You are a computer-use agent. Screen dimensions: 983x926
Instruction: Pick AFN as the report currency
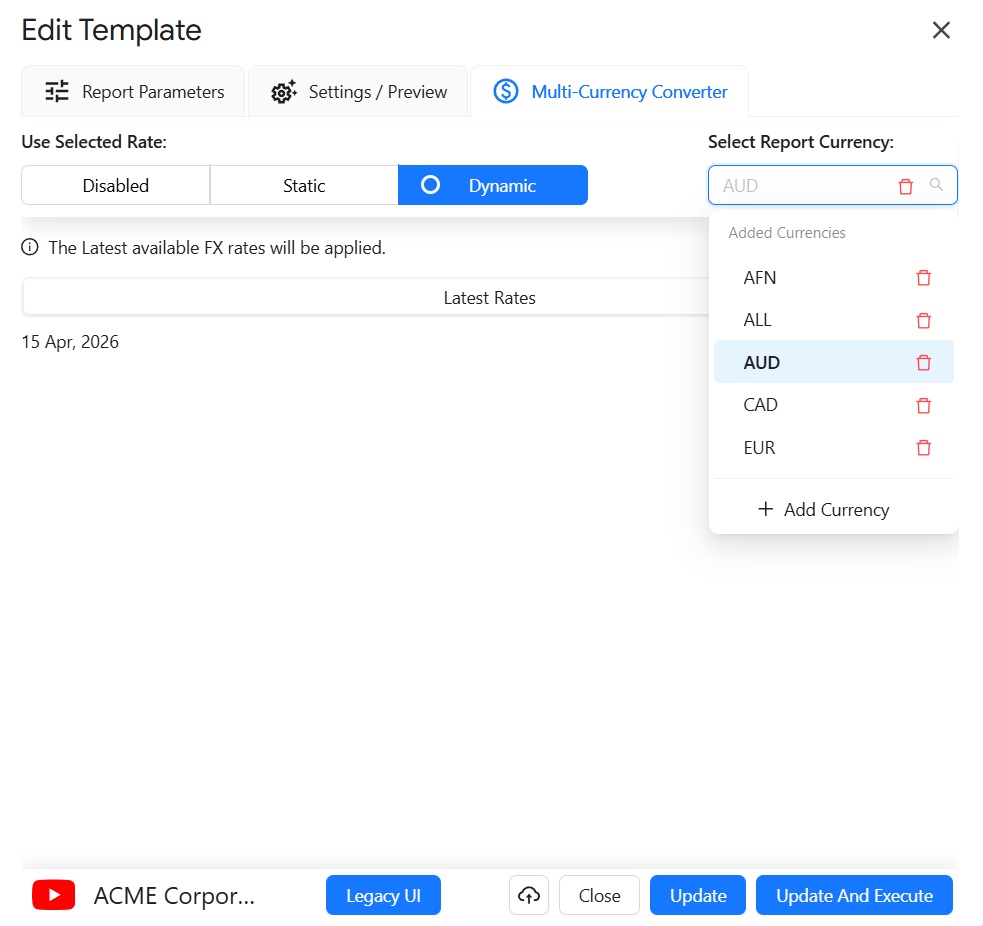[x=760, y=278]
